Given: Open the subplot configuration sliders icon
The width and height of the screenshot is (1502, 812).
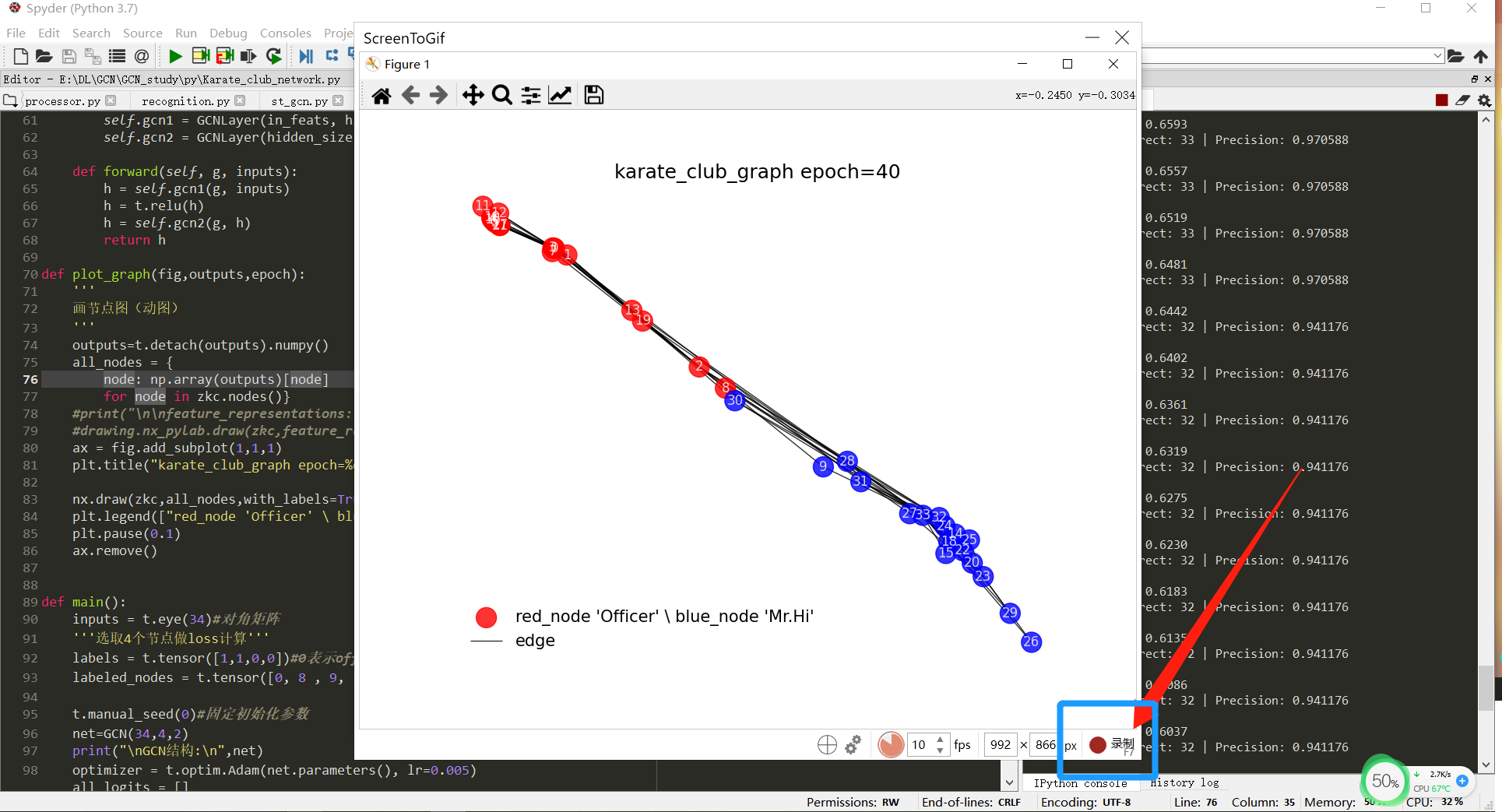Looking at the screenshot, I should tap(530, 95).
